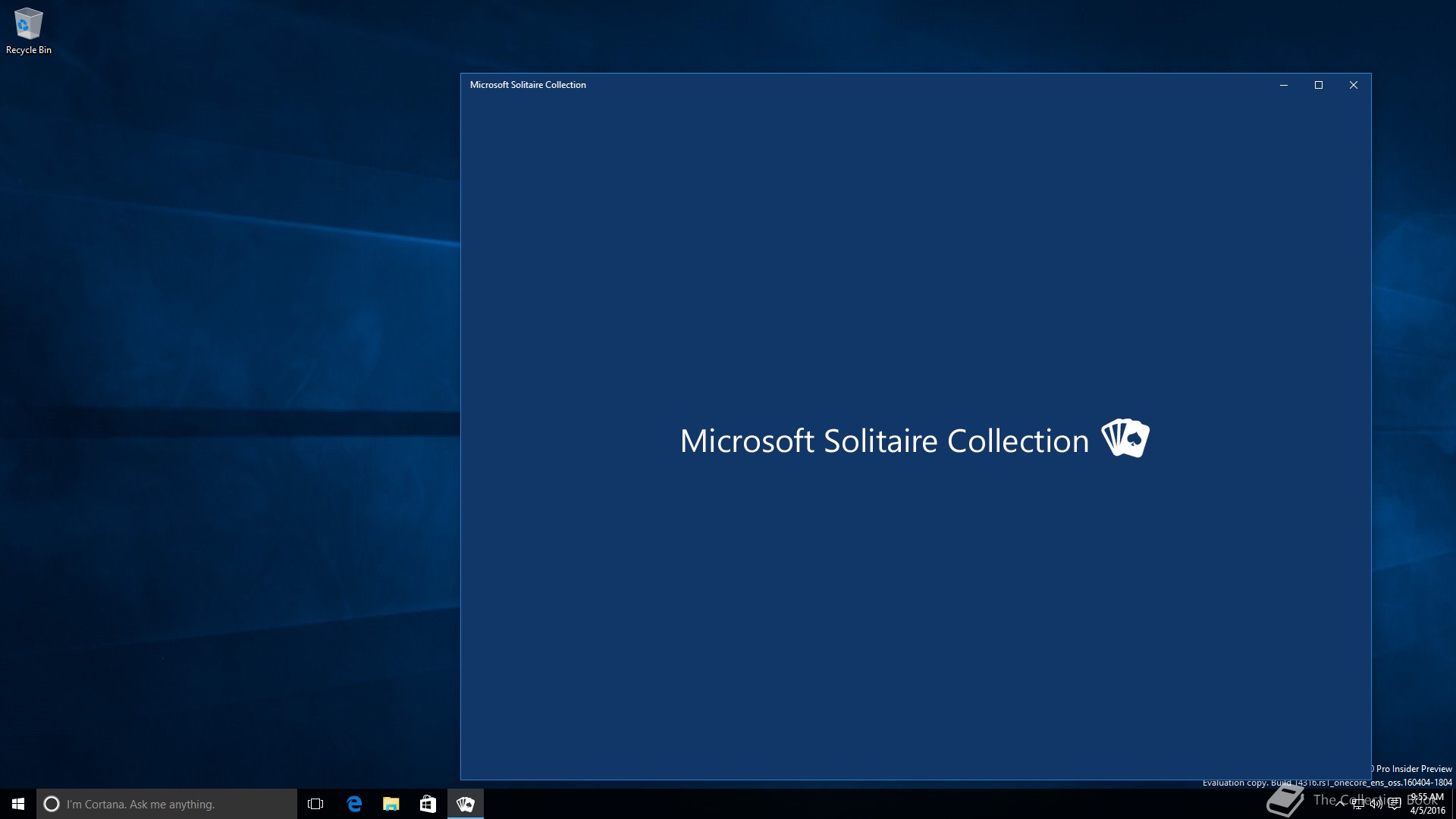Viewport: 1456px width, 819px height.
Task: Open the Windows Start menu
Action: 18,804
